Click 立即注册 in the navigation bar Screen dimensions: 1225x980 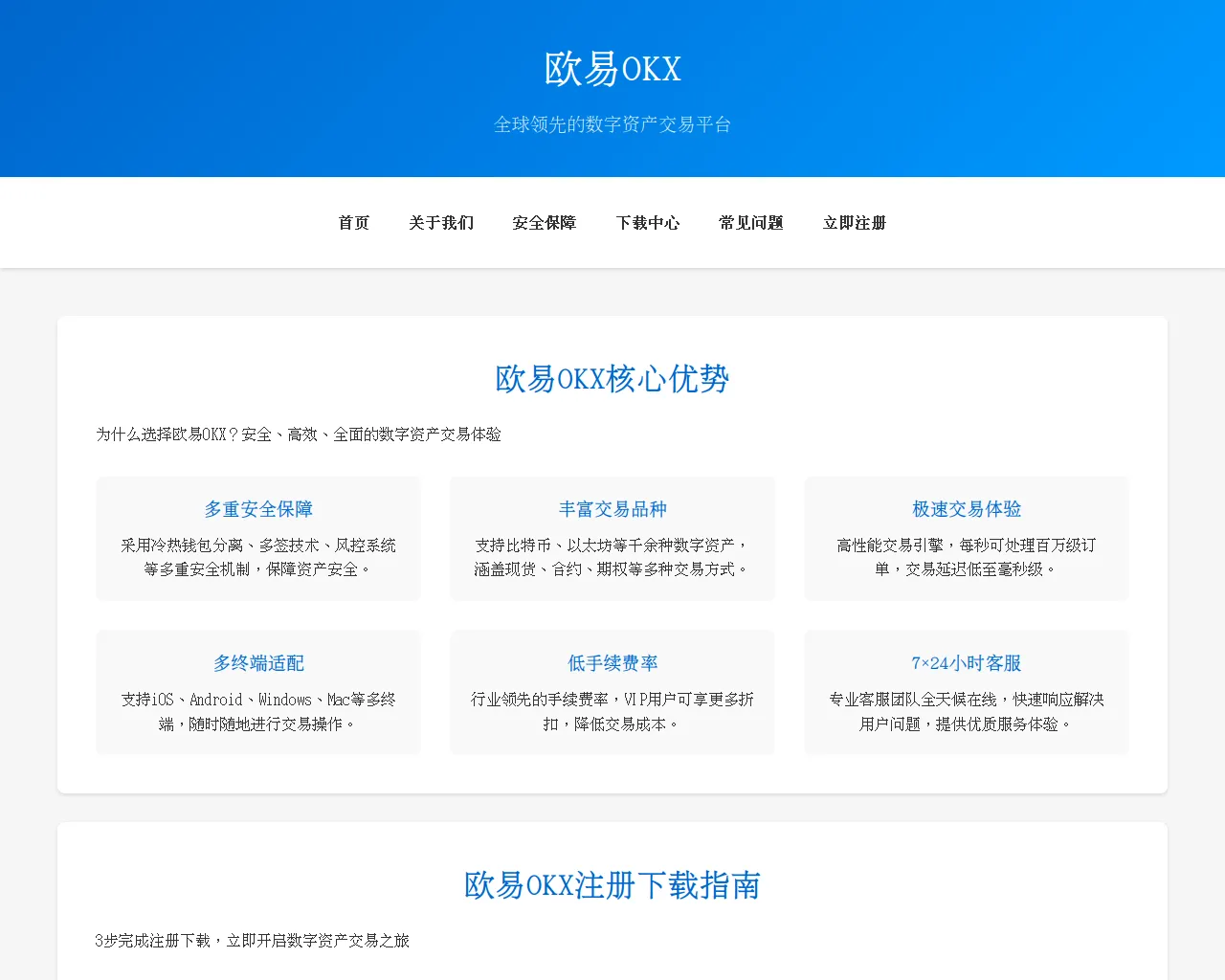[855, 223]
